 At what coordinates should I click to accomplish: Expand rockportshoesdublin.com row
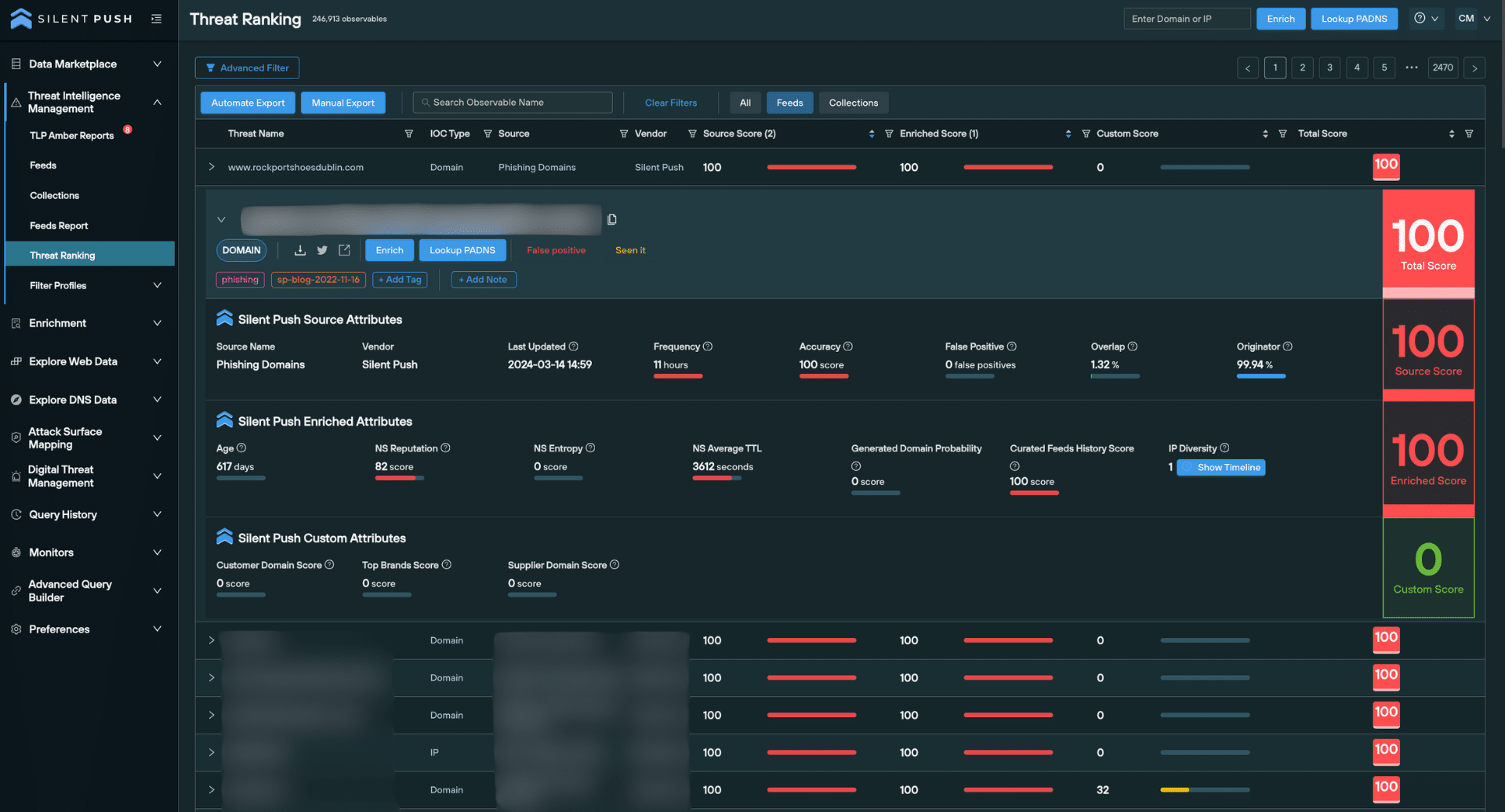212,167
